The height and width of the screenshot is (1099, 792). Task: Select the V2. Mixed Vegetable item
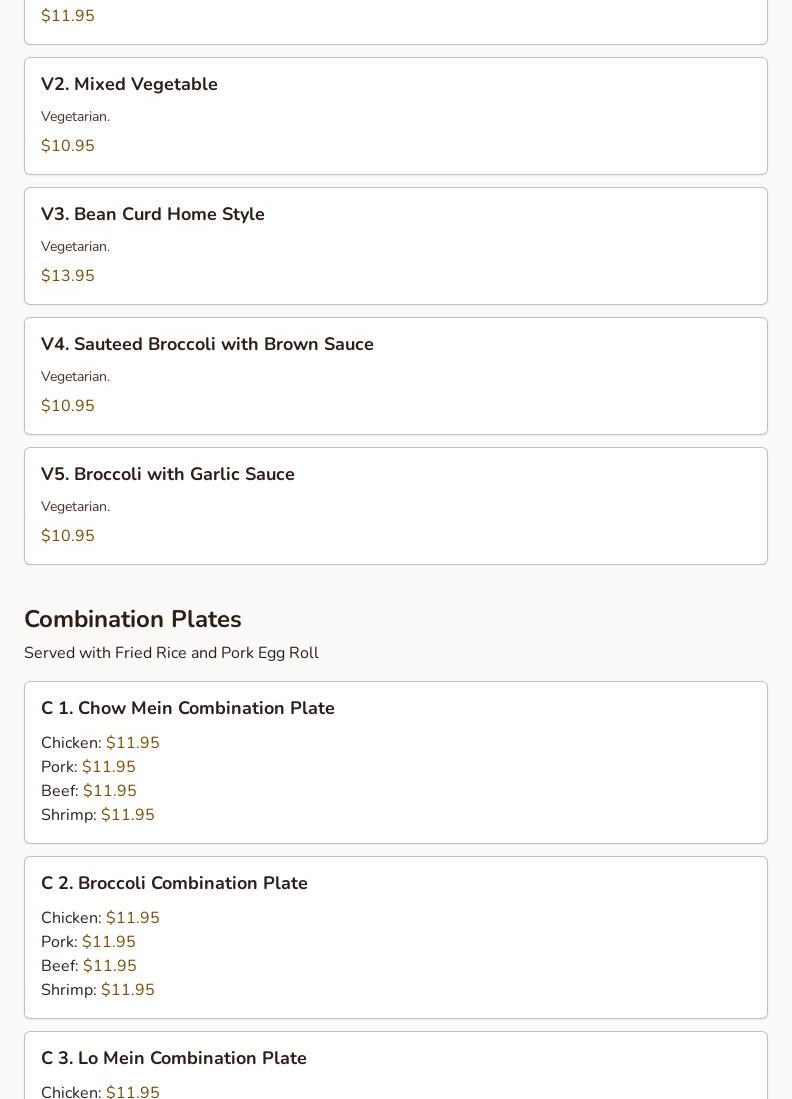[129, 84]
